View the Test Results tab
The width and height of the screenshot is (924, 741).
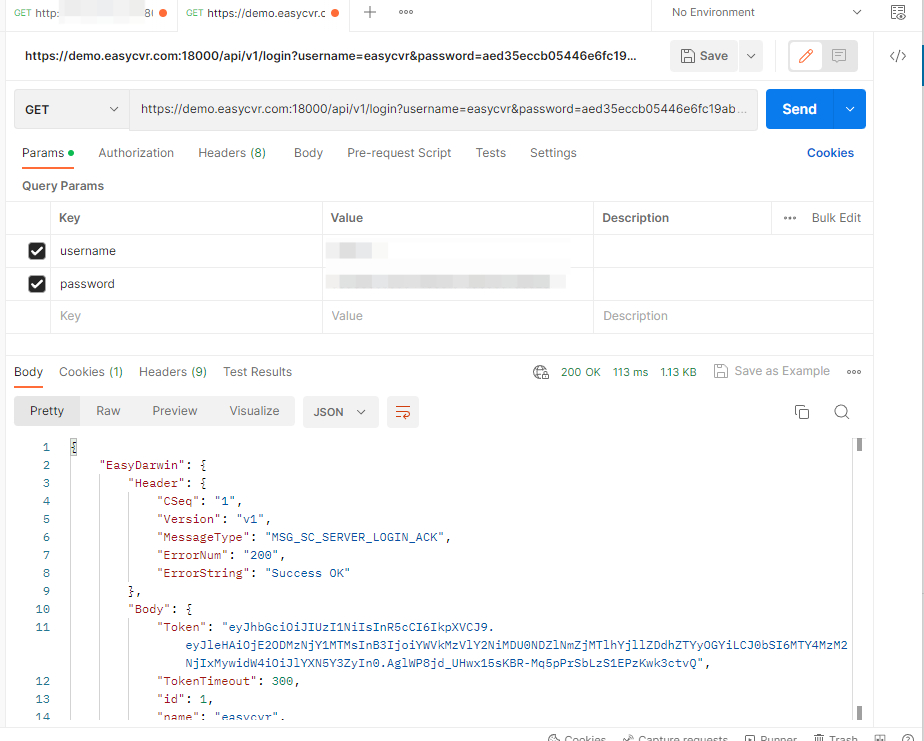coord(258,372)
